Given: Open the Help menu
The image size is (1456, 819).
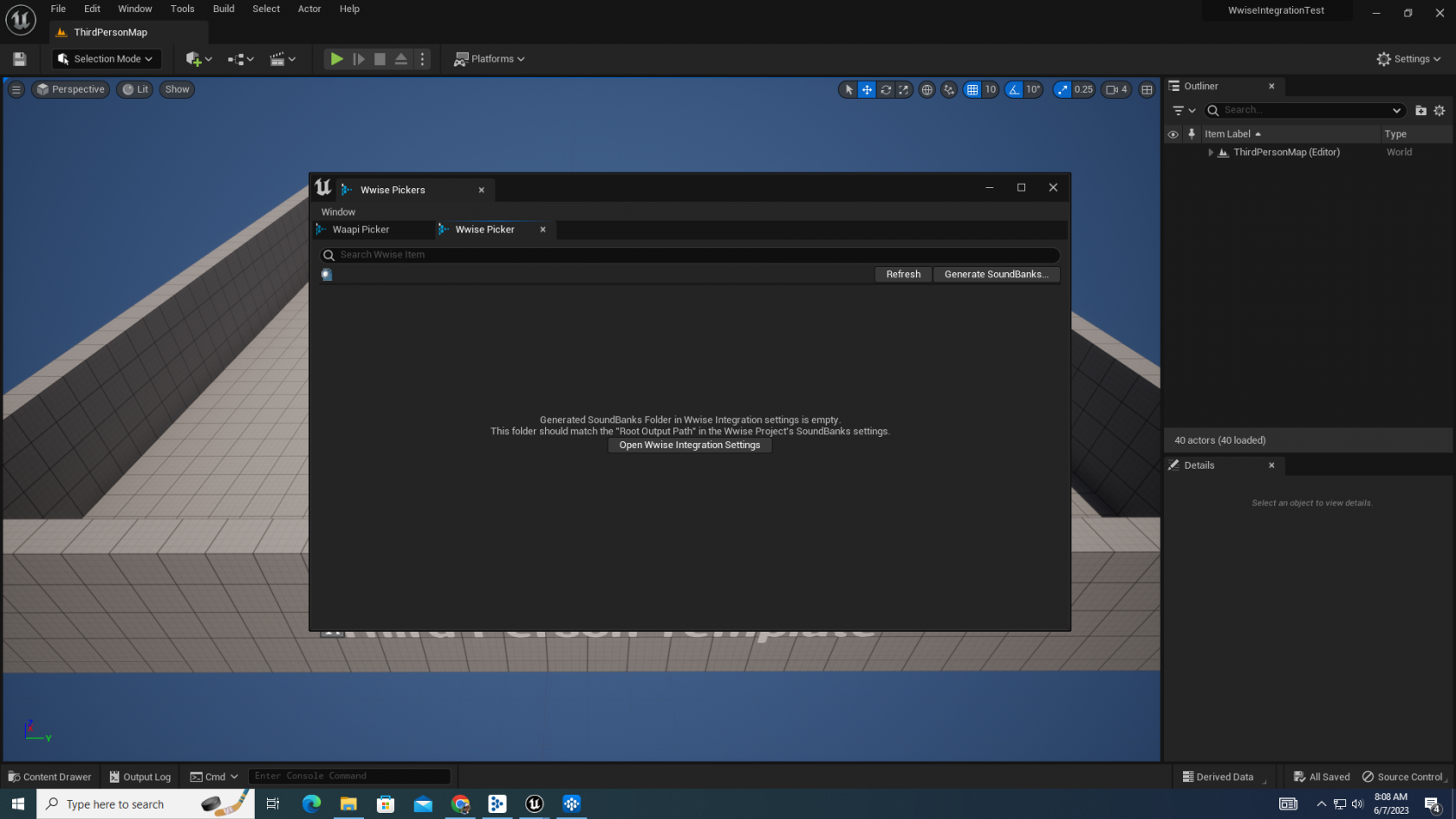Looking at the screenshot, I should (349, 9).
